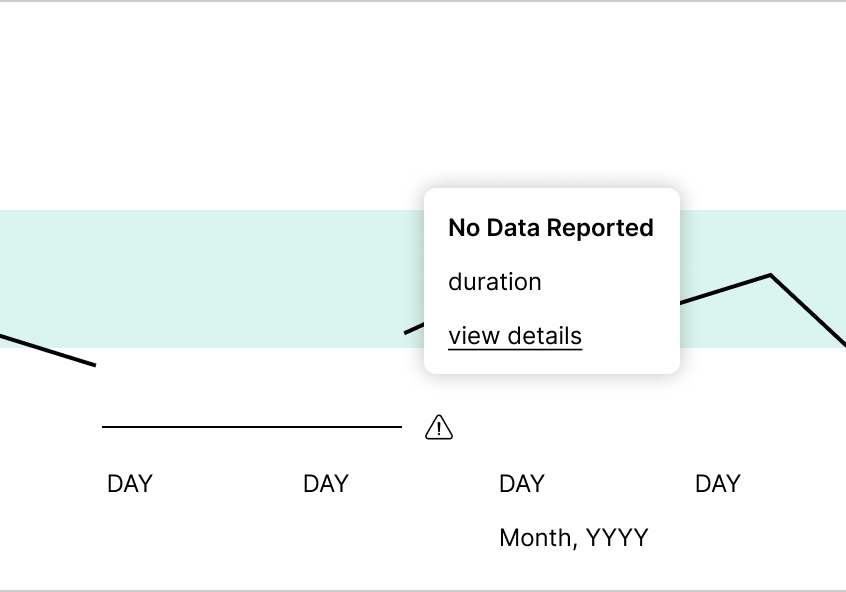846x592 pixels.
Task: Click DAY label under no-data line's left end
Action: point(130,484)
